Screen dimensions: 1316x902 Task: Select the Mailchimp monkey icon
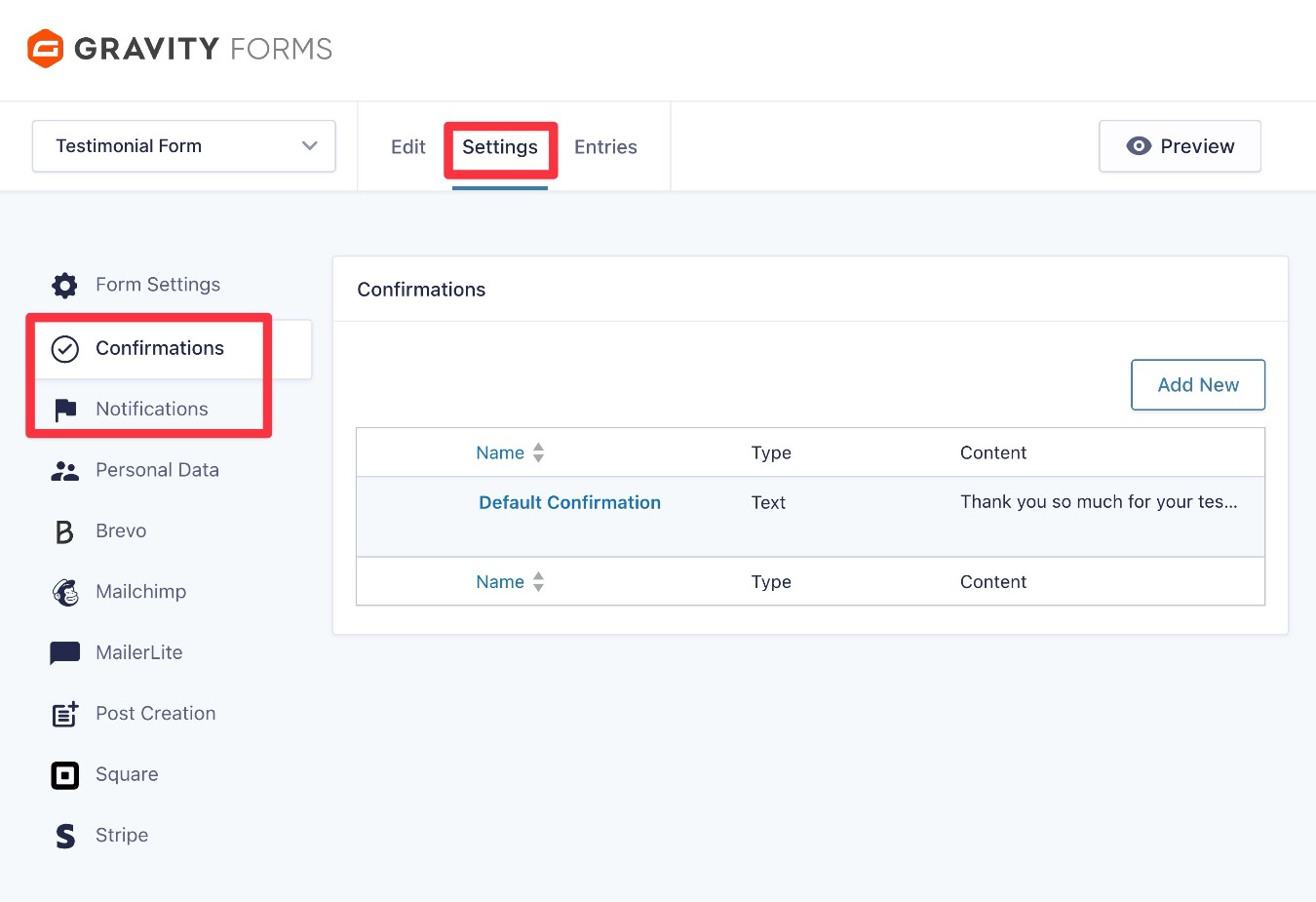[64, 592]
